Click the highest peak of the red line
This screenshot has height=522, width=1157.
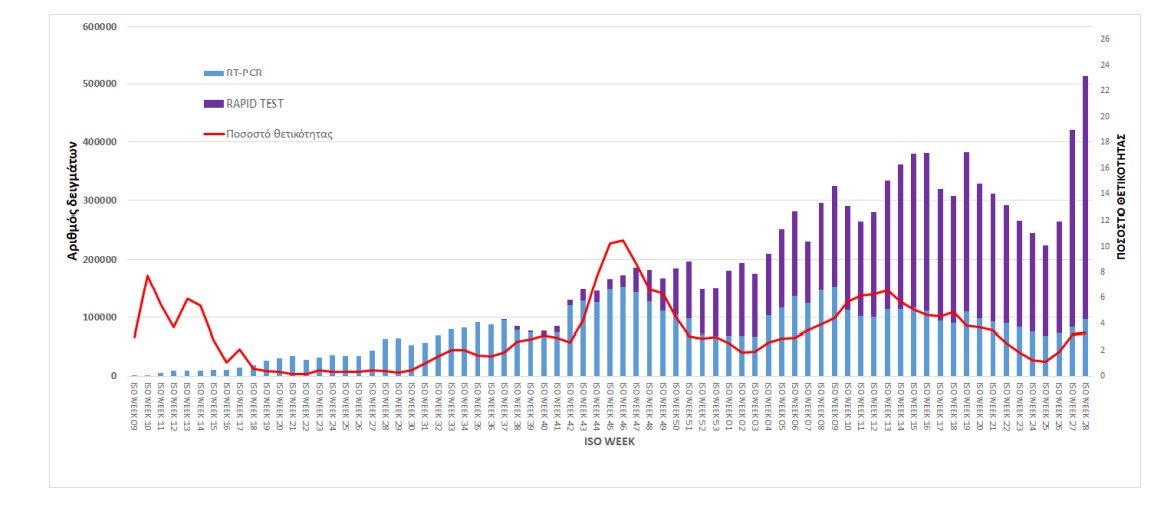point(623,240)
